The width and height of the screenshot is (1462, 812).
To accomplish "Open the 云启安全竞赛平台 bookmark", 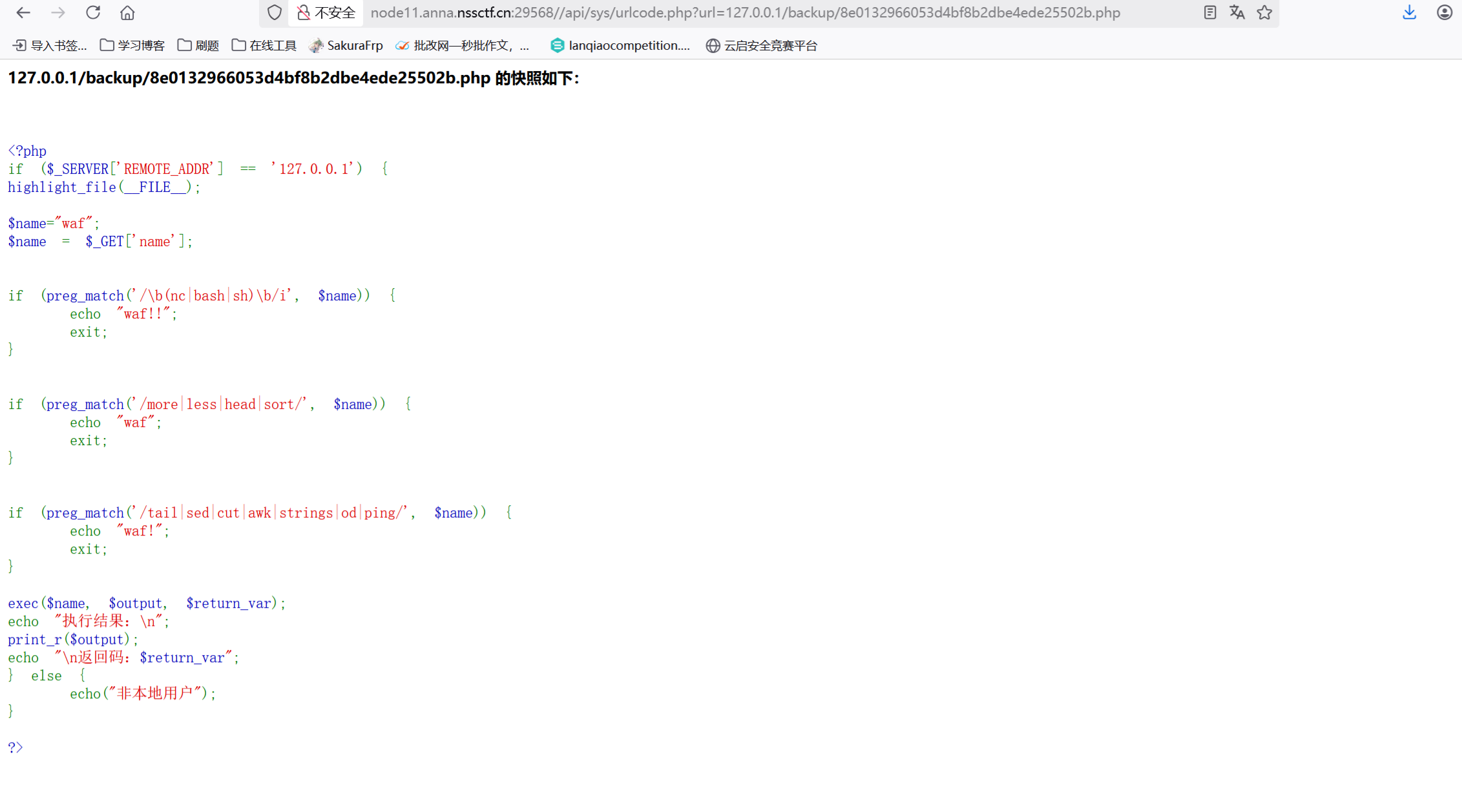I will click(762, 45).
